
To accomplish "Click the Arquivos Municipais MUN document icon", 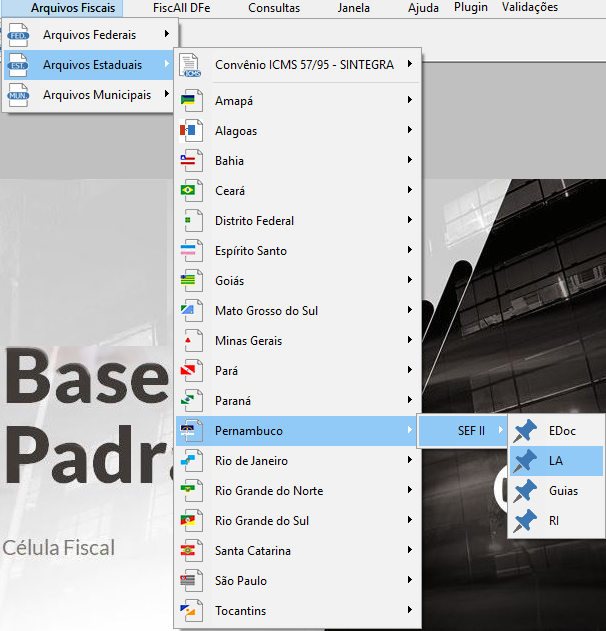I will click(18, 95).
